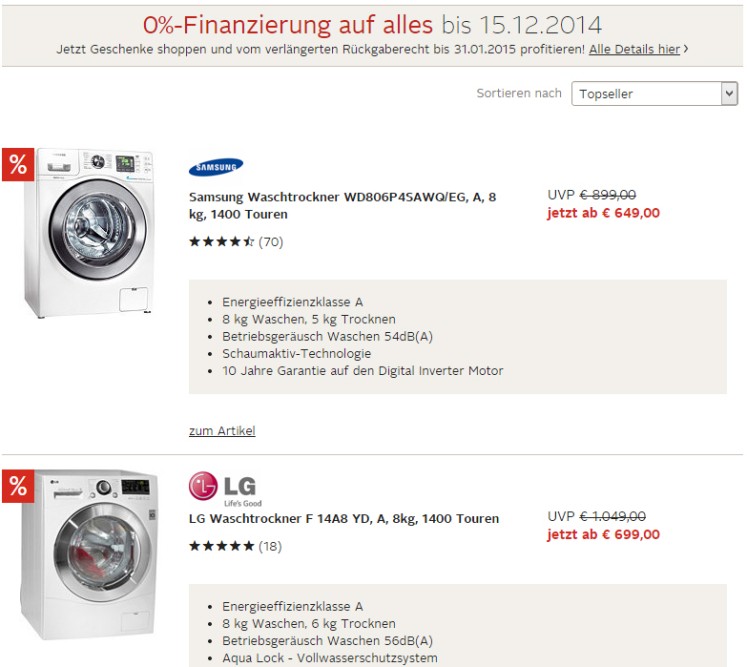747x667 pixels.
Task: Click the red percent badge on Samsung washer
Action: (18, 165)
